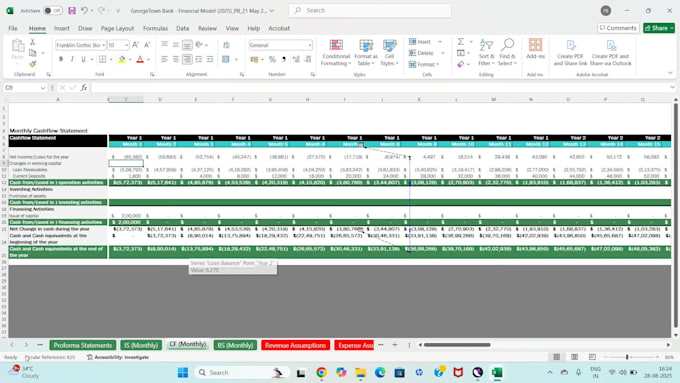The height and width of the screenshot is (383, 680).
Task: Open Sort & Filter menu
Action: click(x=486, y=52)
